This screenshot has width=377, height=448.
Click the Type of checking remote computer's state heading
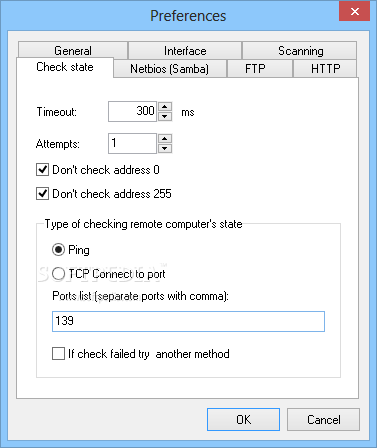pyautogui.click(x=144, y=224)
